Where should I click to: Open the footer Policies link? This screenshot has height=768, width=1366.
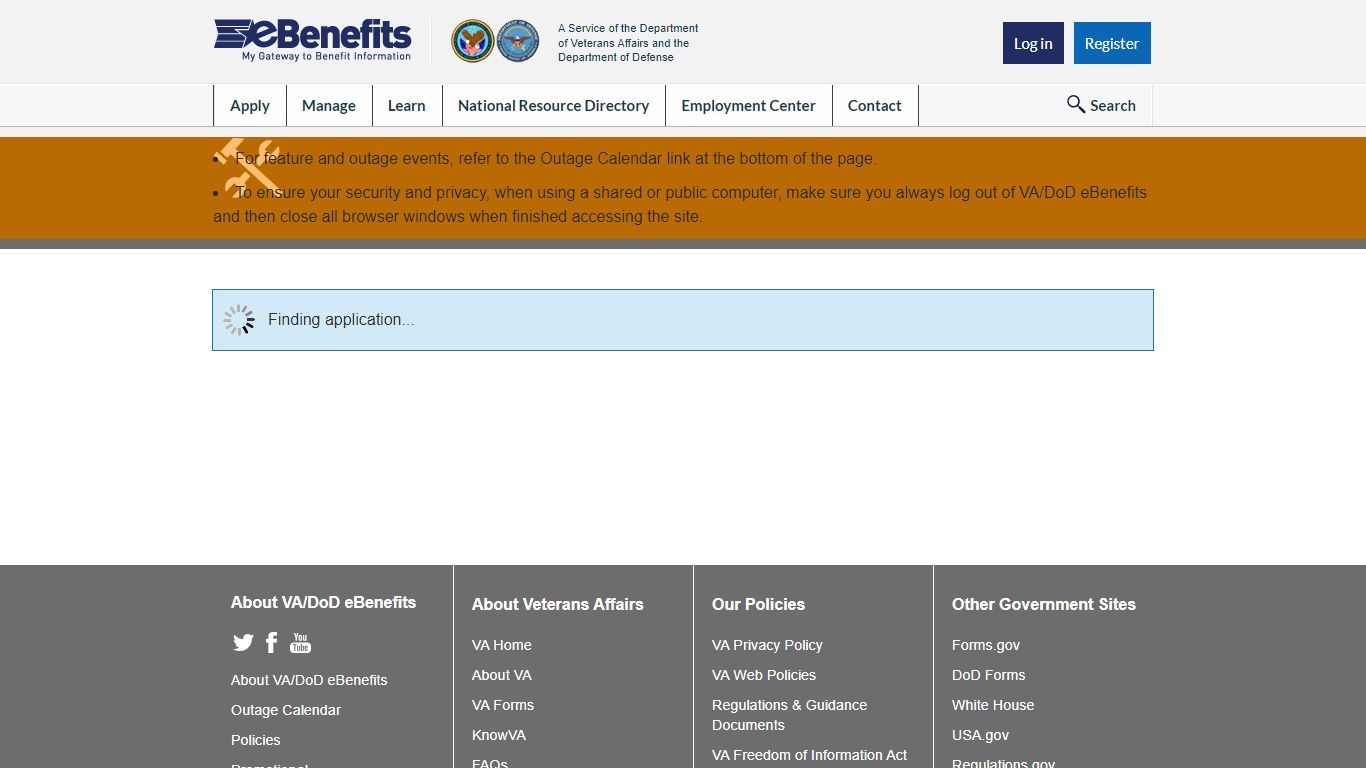[256, 740]
